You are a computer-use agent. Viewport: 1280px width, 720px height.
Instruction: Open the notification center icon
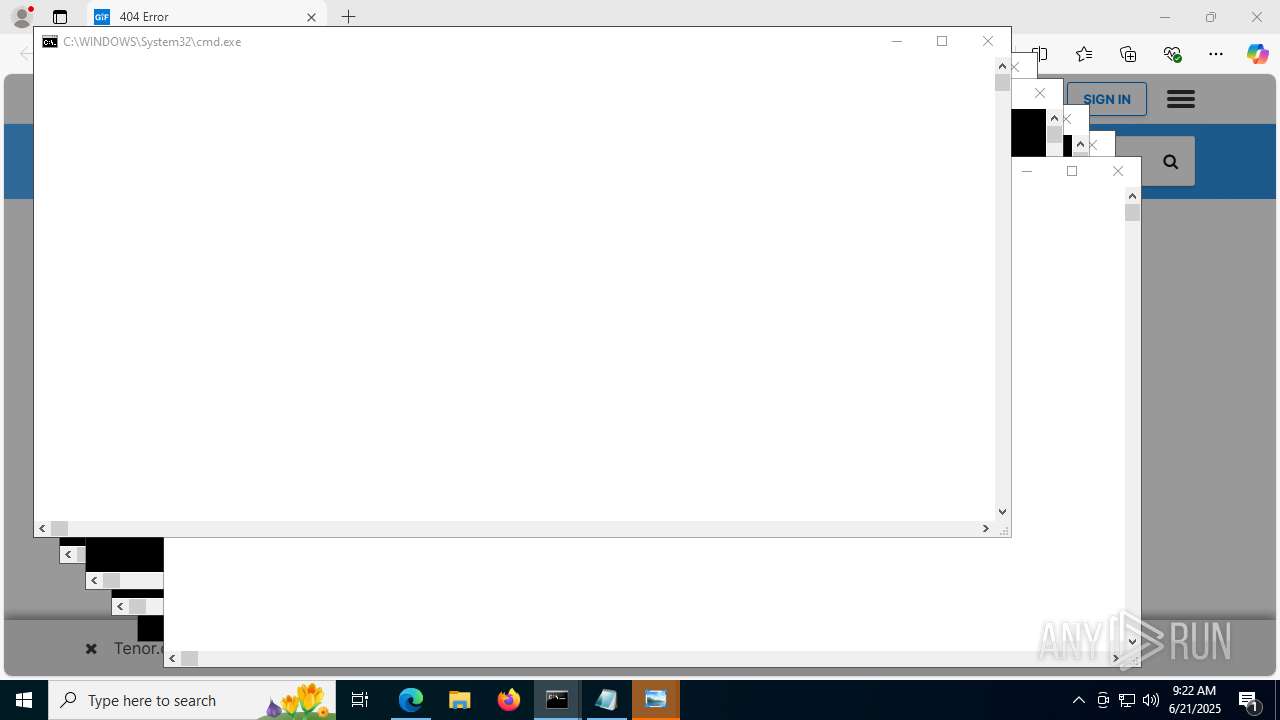pyautogui.click(x=1249, y=700)
